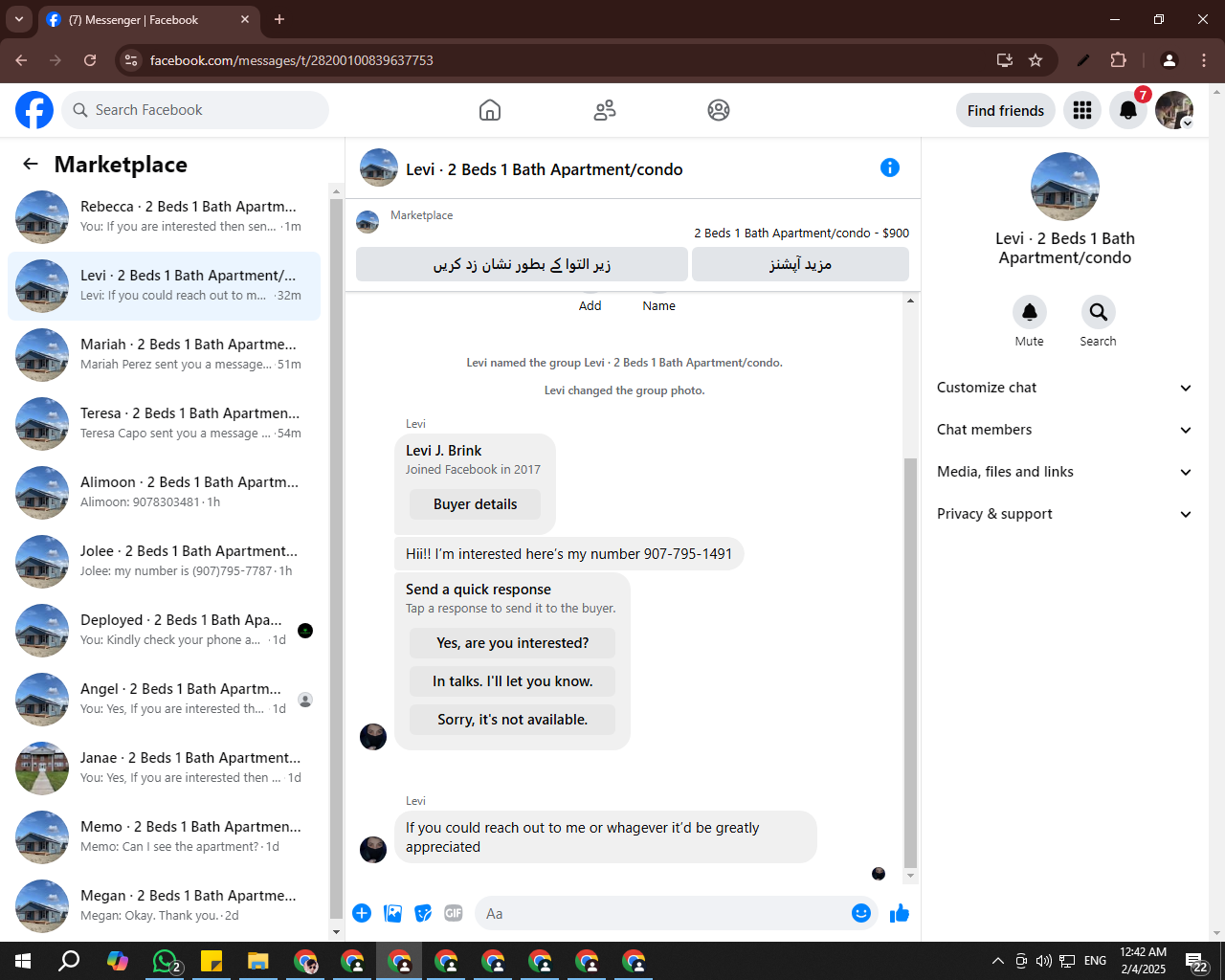This screenshot has width=1225, height=980.
Task: Open notifications bell with 7 alerts
Action: pyautogui.click(x=1128, y=110)
